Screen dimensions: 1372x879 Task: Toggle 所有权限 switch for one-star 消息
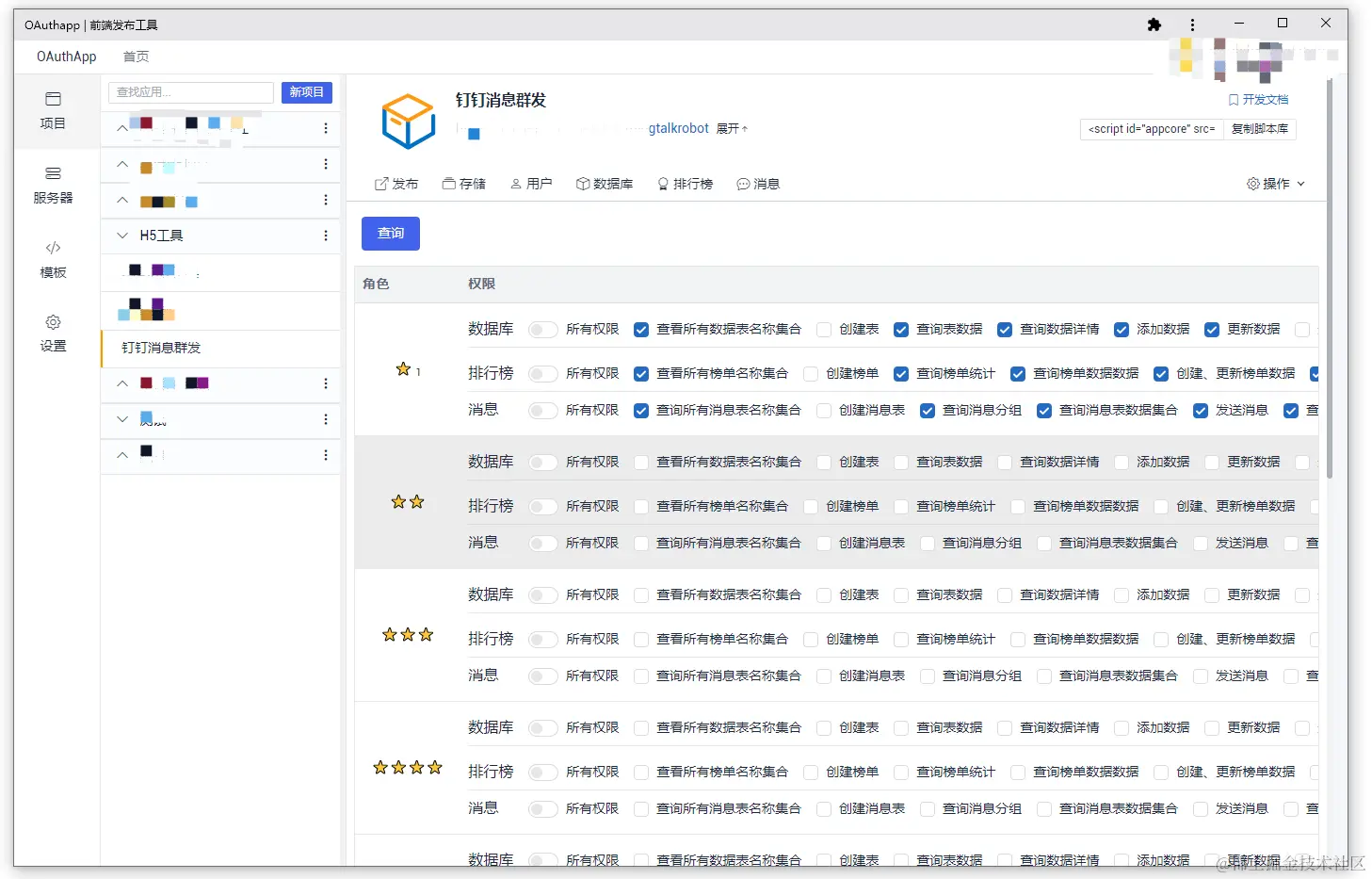[542, 411]
